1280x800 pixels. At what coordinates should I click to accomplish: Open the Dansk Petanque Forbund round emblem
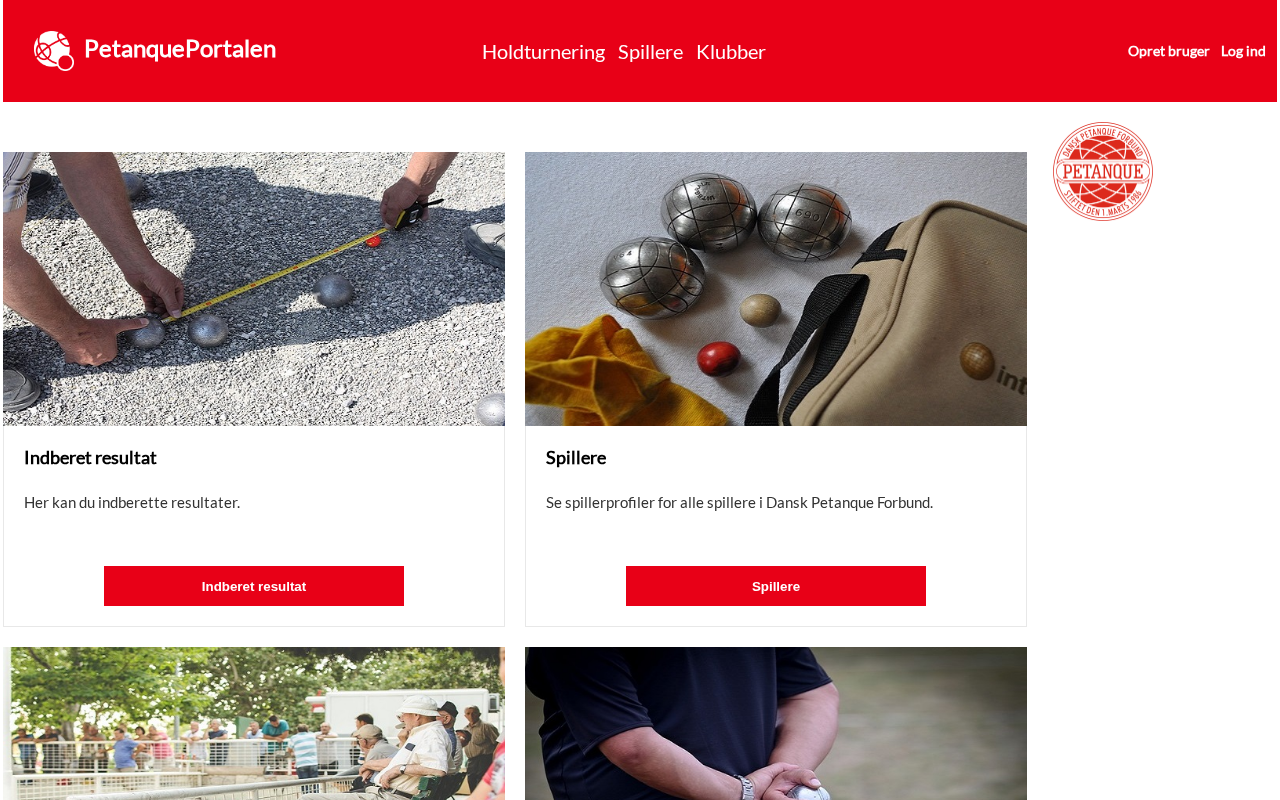click(x=1103, y=171)
